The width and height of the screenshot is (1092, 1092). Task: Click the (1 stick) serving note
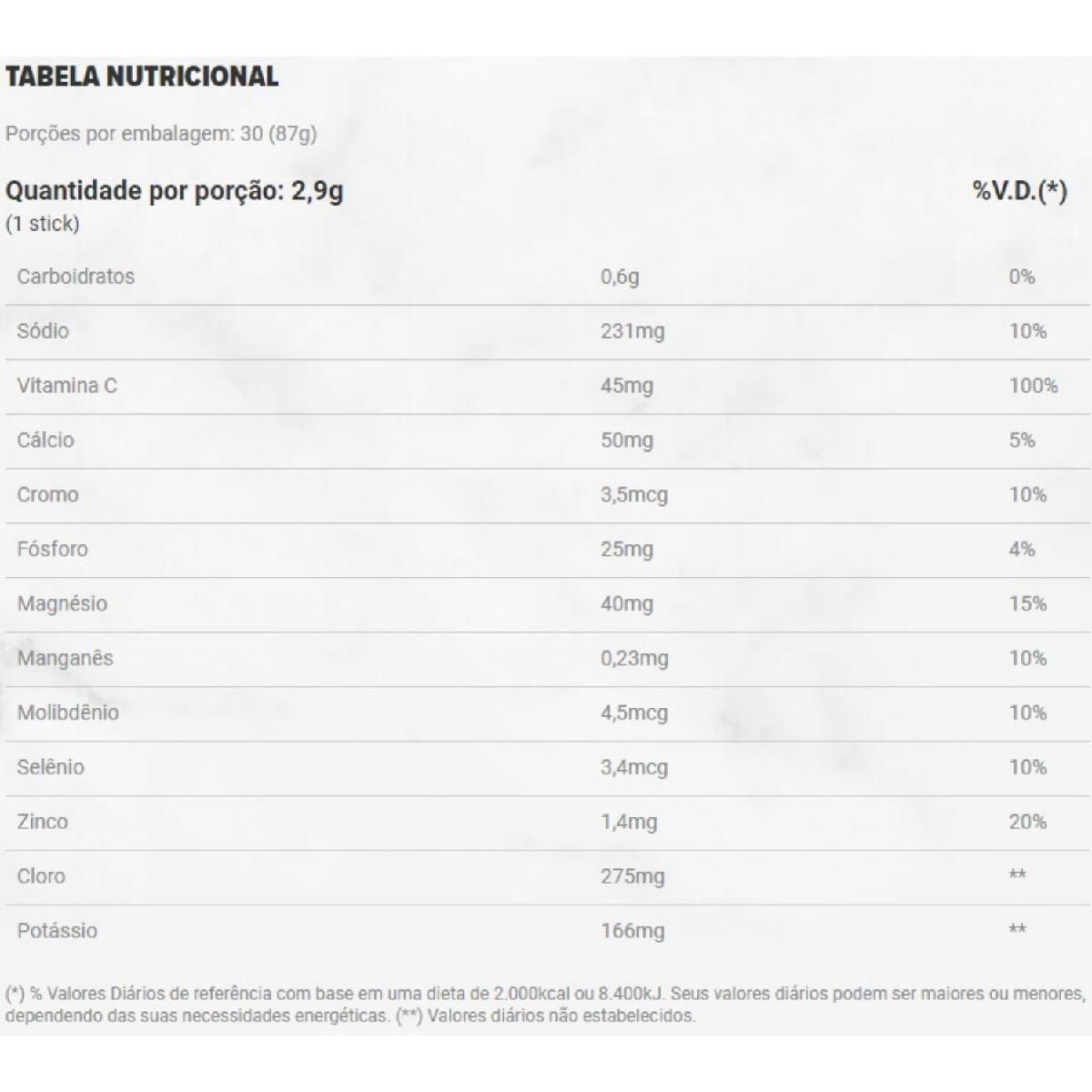tap(43, 224)
